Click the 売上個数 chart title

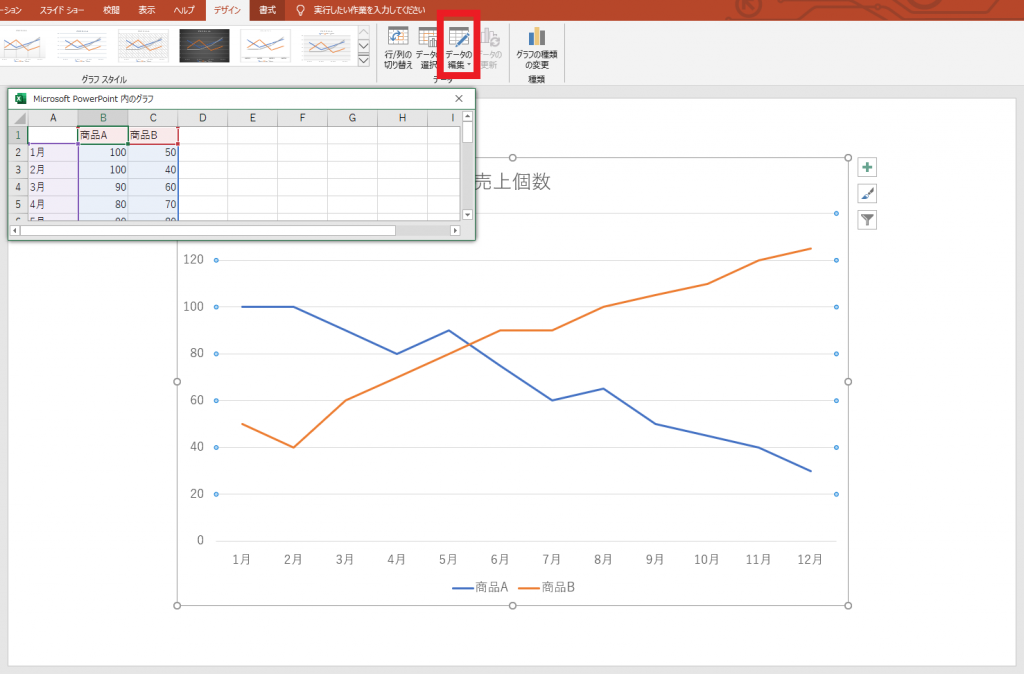click(x=512, y=181)
